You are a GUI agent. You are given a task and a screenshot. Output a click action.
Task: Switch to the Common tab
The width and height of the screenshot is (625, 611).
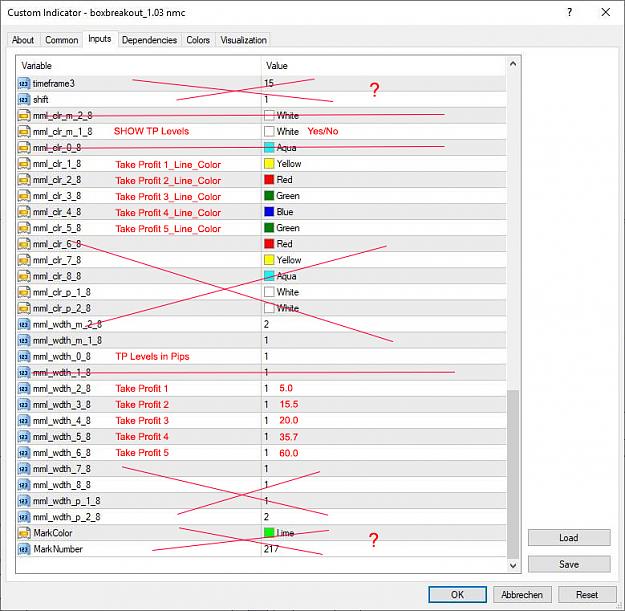click(61, 40)
